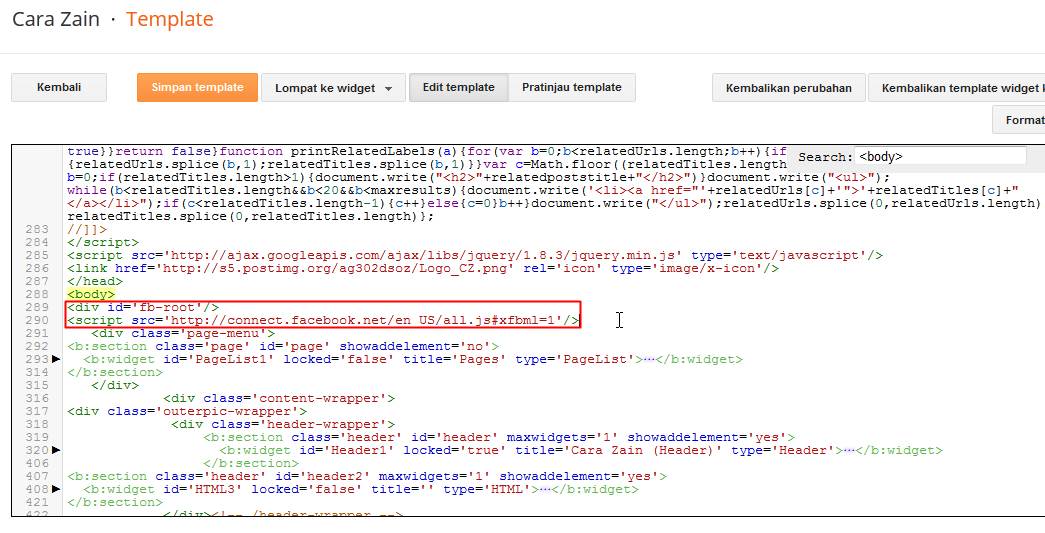Click the Format button
The image size is (1045, 533).
pos(1019,120)
